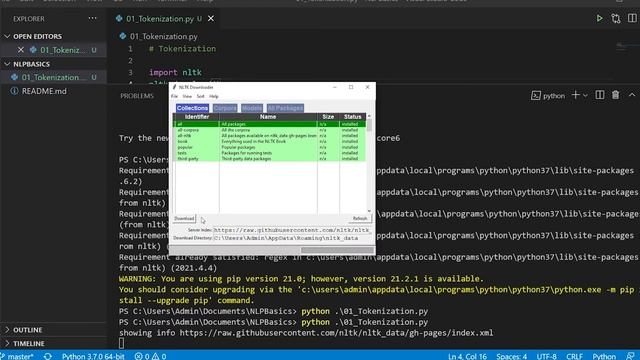Viewport: 640px width, 360px height.
Task: Select the 'book' collection row
Action: pyautogui.click(x=270, y=141)
